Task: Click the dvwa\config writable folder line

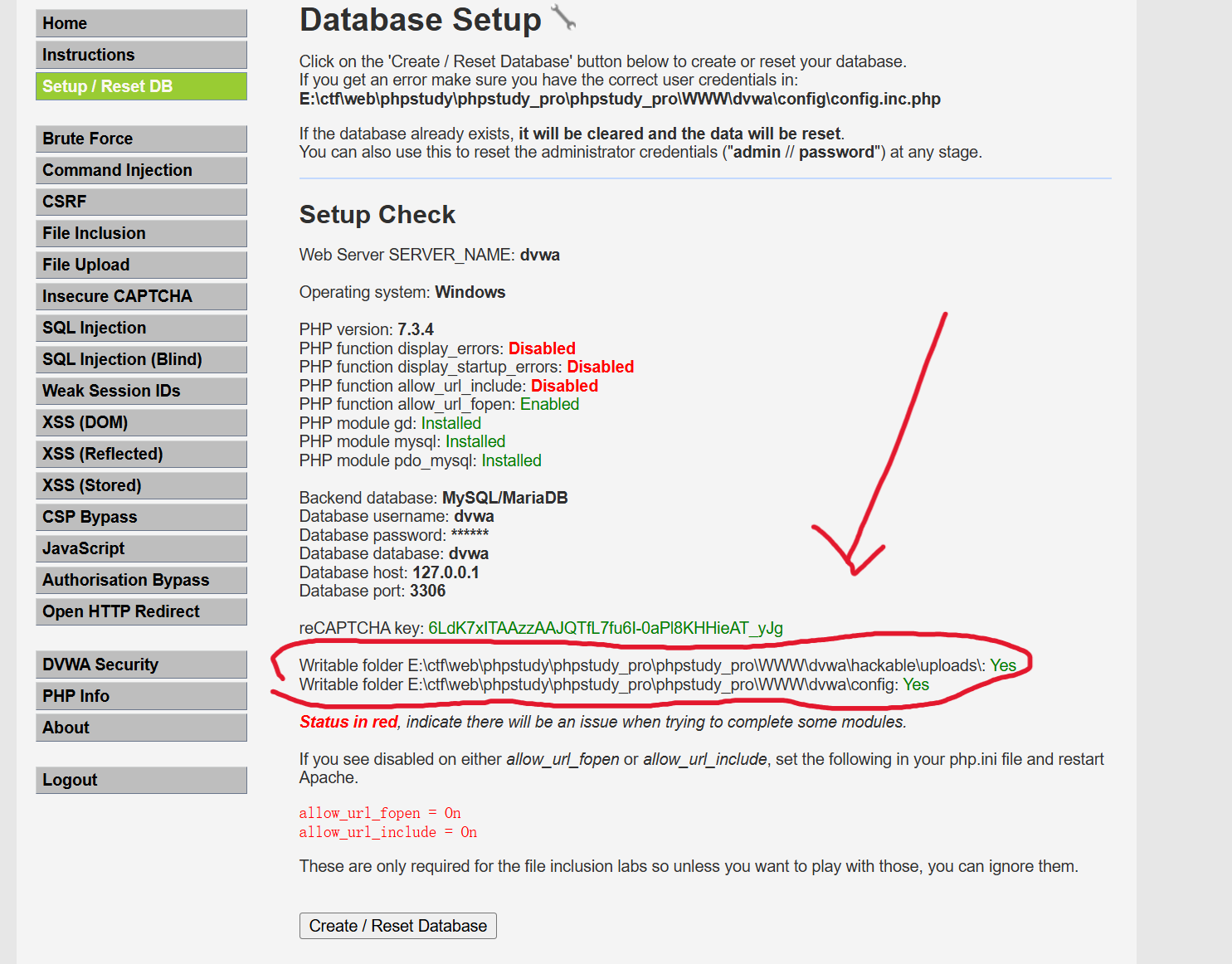Action: (x=614, y=684)
